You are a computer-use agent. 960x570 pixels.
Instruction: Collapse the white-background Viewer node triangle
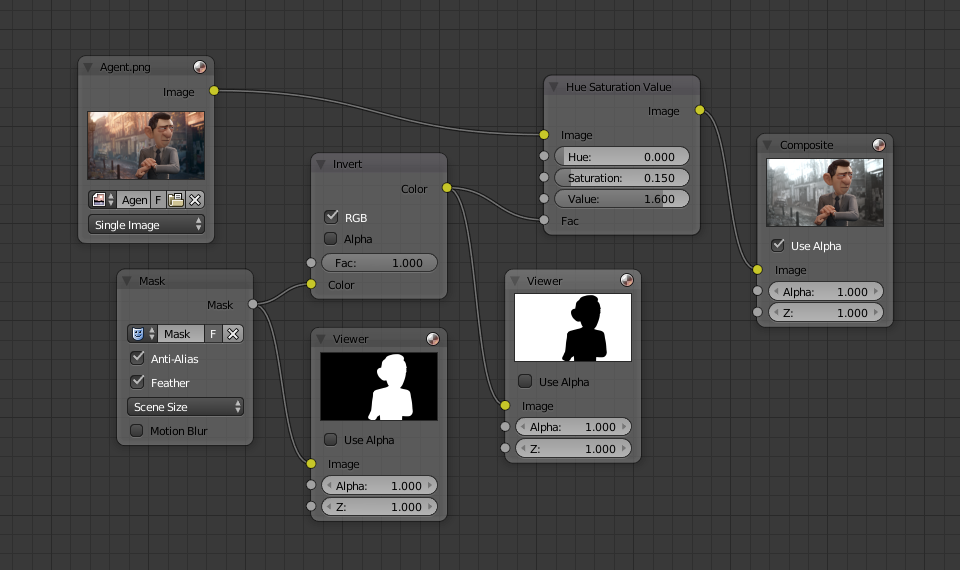tap(515, 280)
